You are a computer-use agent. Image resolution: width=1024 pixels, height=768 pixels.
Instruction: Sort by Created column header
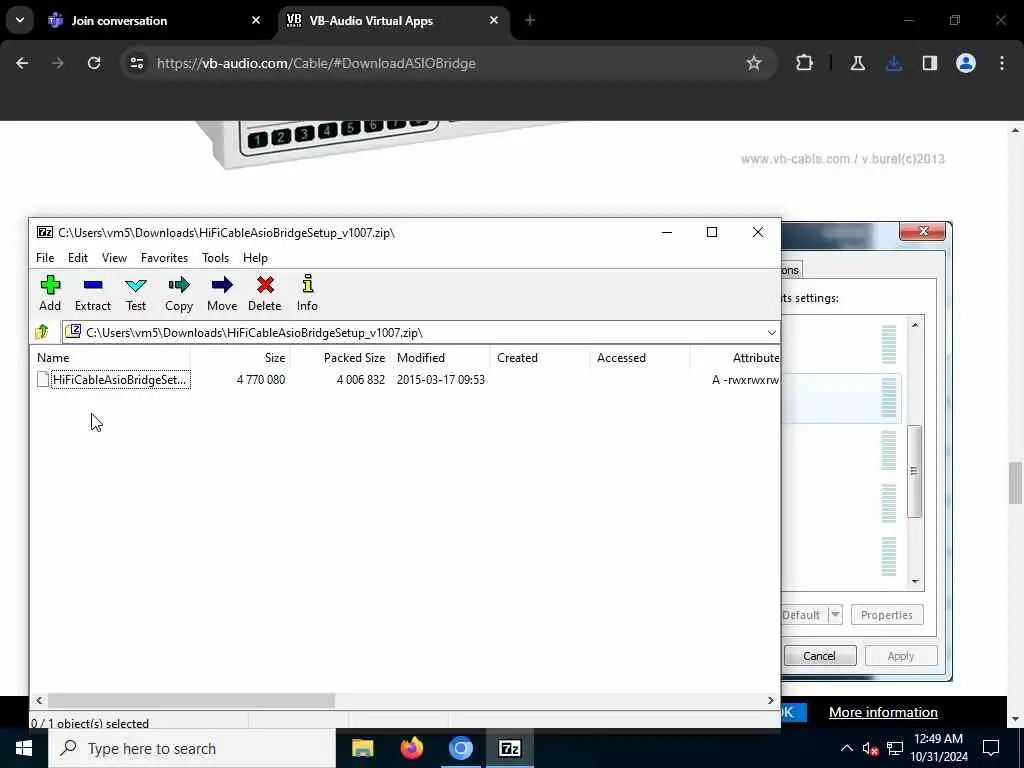click(x=540, y=358)
